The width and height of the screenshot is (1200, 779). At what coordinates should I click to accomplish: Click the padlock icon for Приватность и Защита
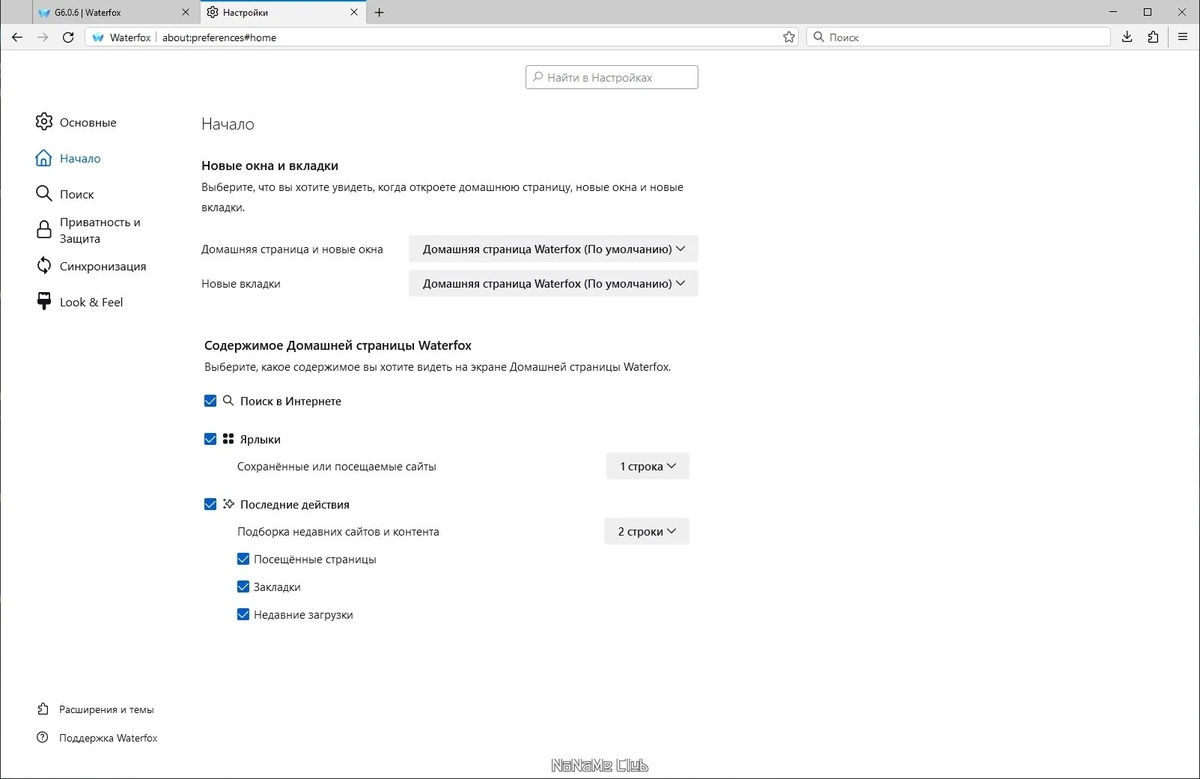tap(44, 230)
